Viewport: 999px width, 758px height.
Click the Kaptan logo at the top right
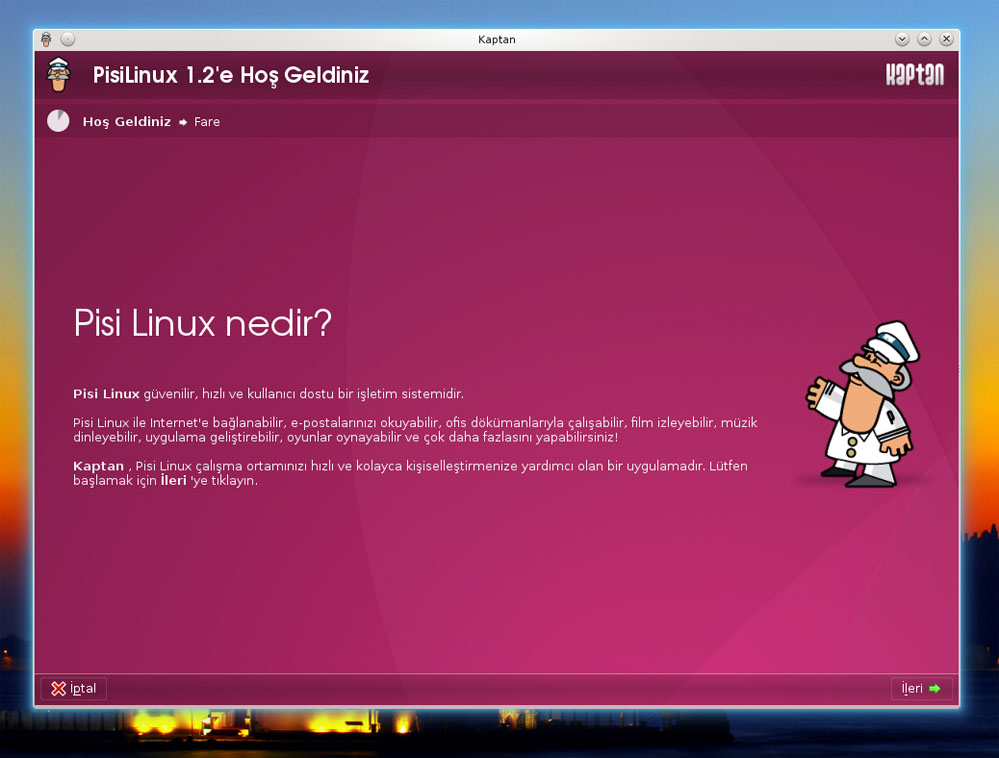(x=916, y=74)
